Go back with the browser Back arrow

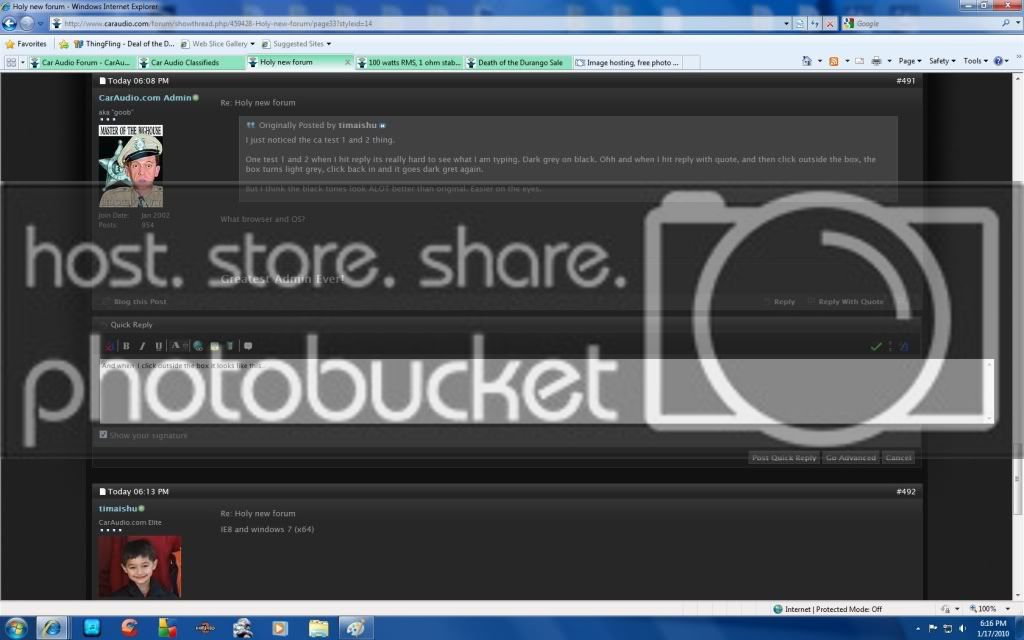tap(9, 24)
